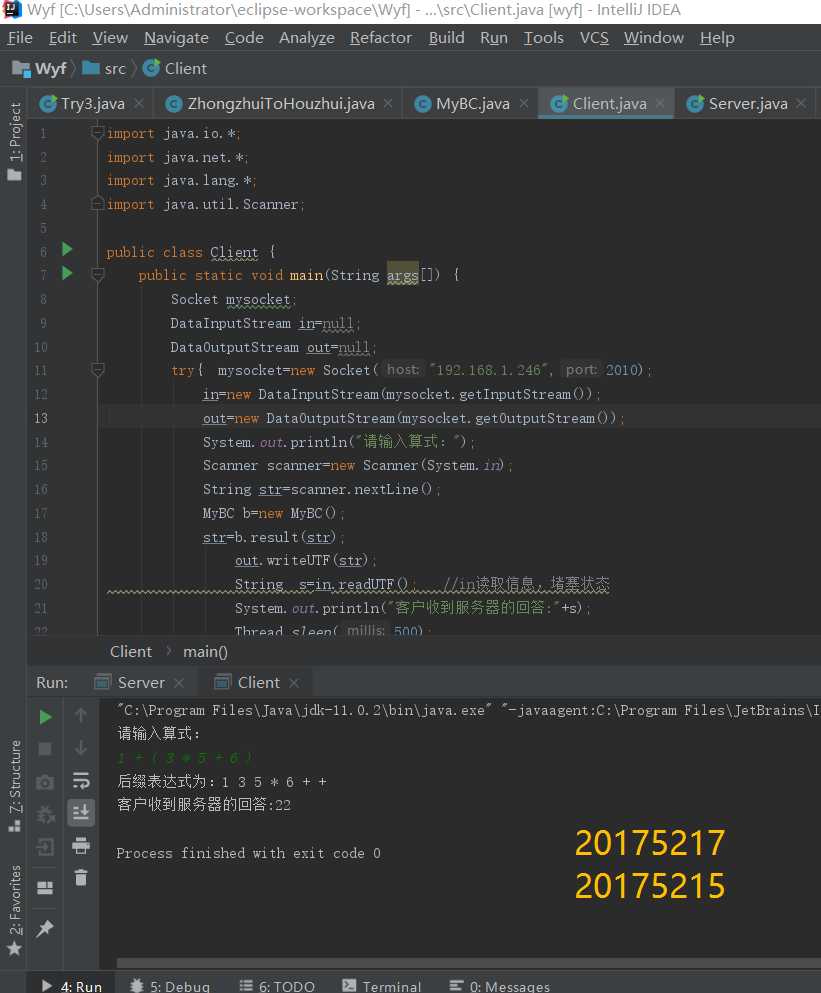Open the Edit menu

coord(63,38)
